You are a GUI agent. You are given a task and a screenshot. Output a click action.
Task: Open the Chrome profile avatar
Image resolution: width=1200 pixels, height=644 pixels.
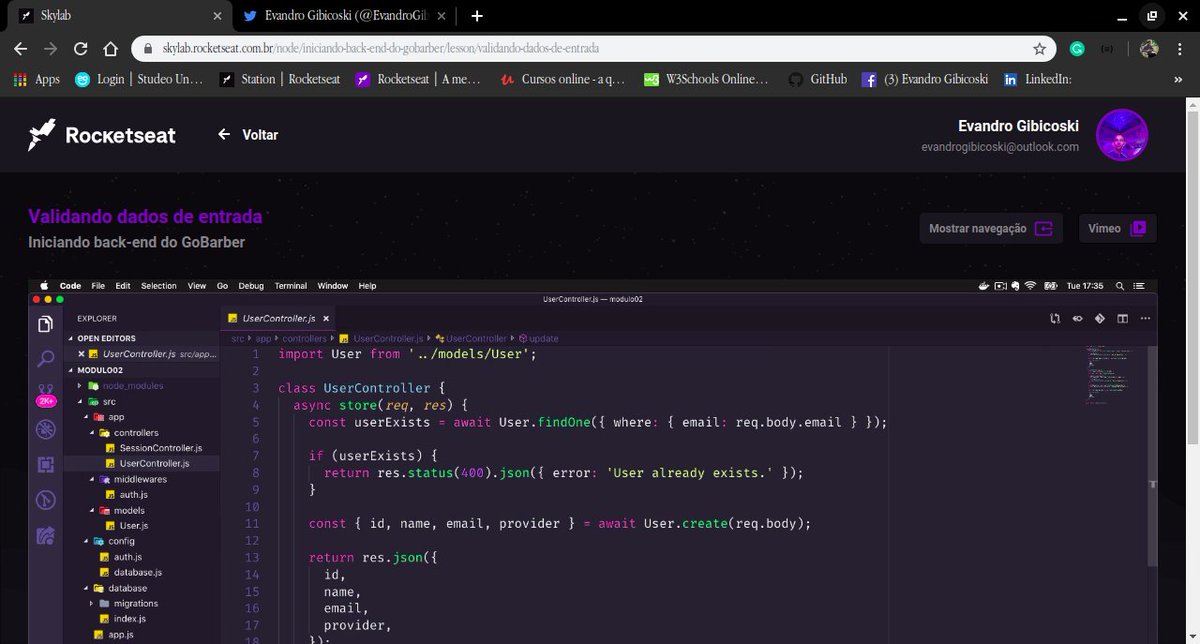coord(1149,48)
